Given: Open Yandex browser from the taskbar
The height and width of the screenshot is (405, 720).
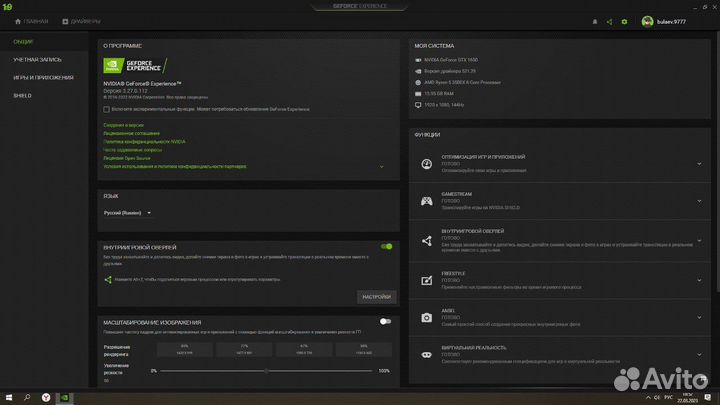Looking at the screenshot, I should click(46, 397).
